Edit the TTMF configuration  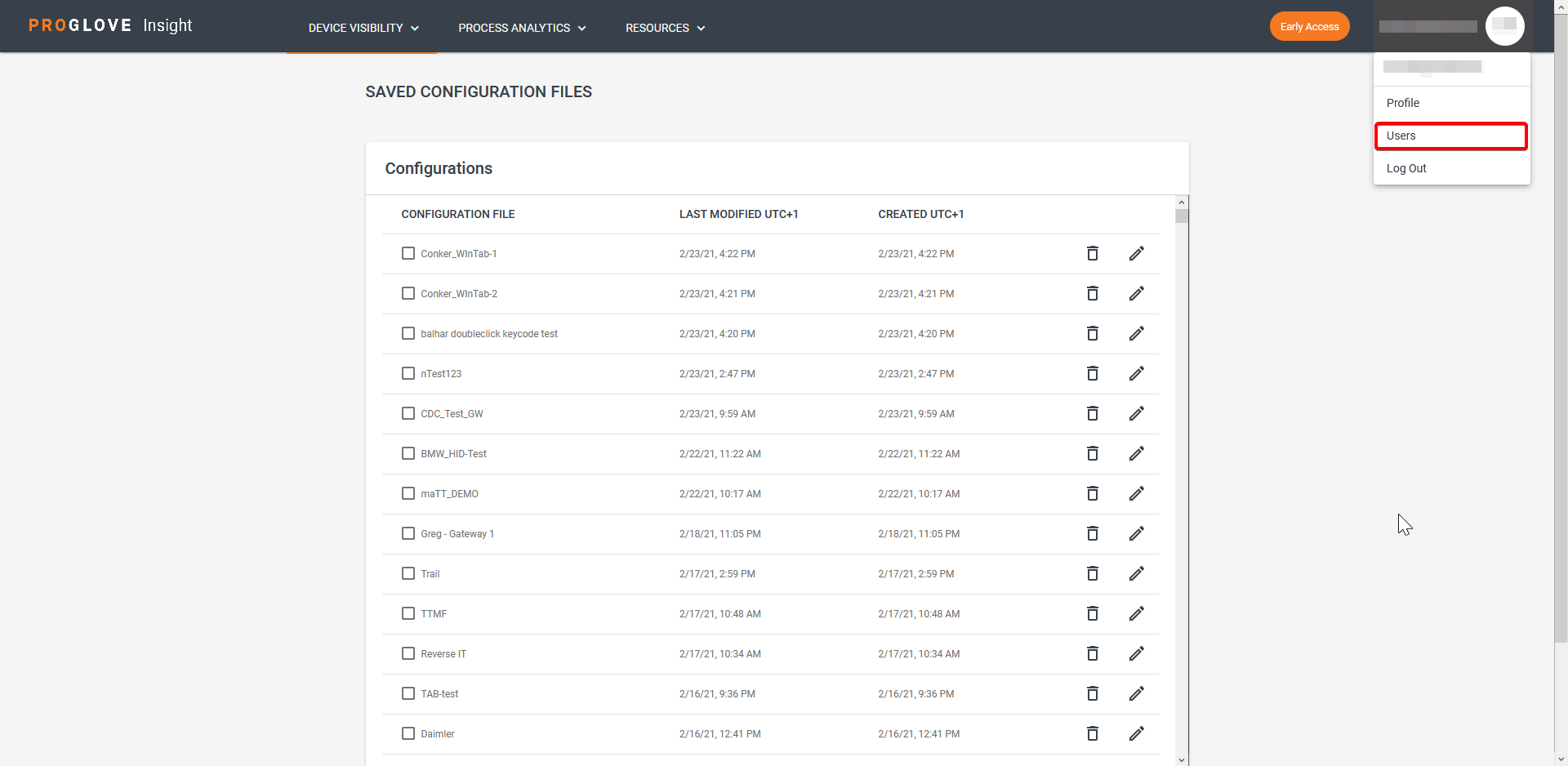[1136, 613]
